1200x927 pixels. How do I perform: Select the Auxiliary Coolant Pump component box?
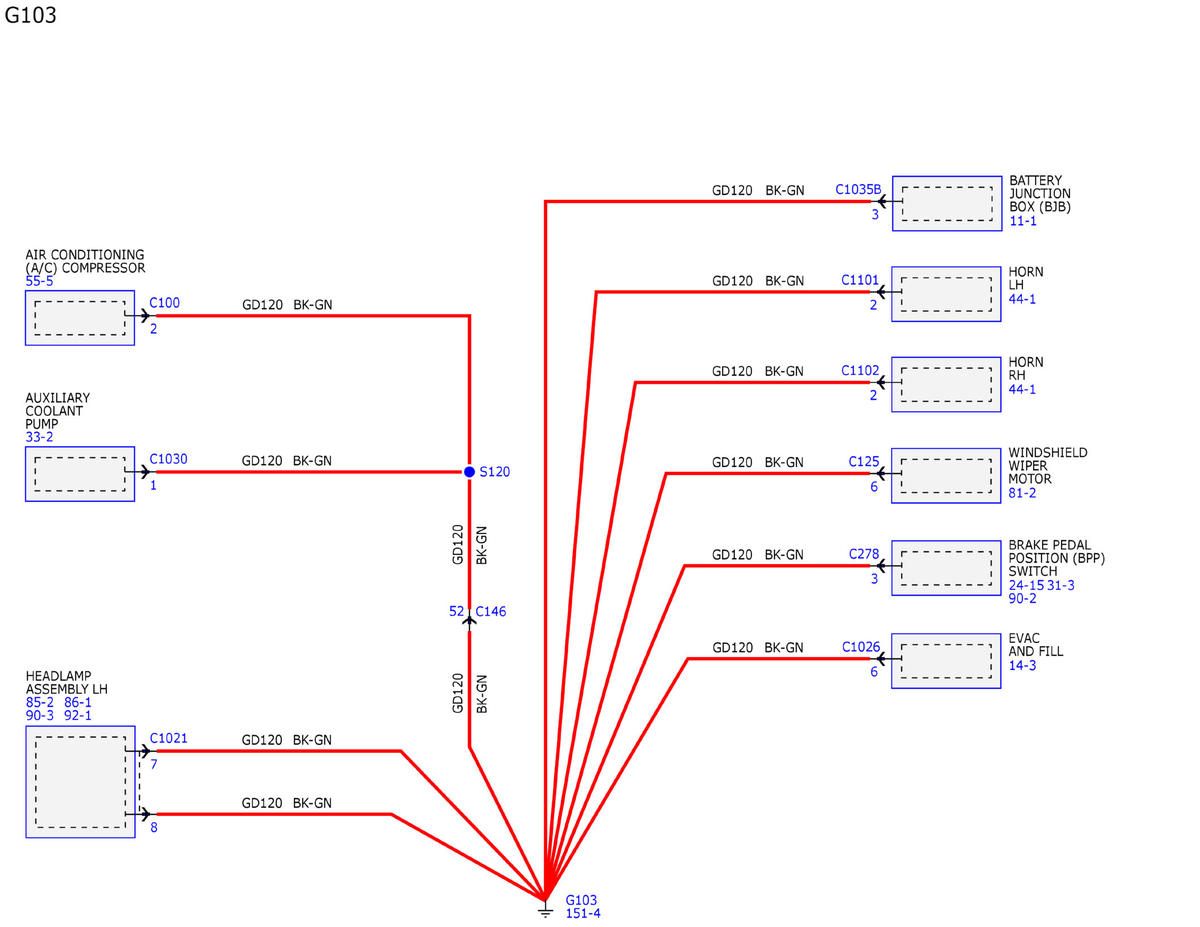(80, 474)
